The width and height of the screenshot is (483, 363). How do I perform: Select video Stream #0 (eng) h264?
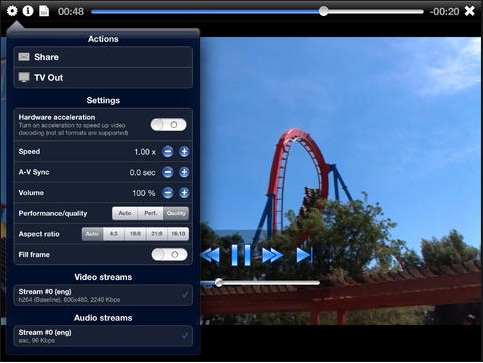pos(103,295)
